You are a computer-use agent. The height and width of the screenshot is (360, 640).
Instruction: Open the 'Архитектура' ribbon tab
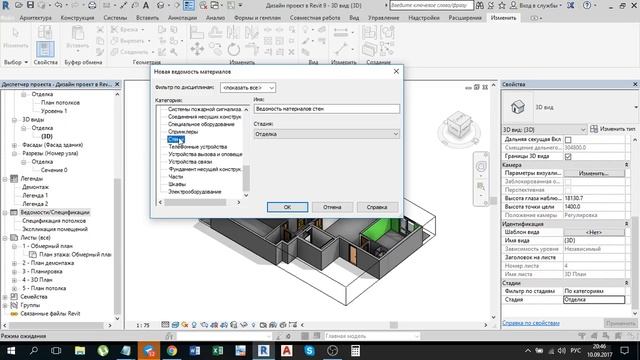point(36,18)
